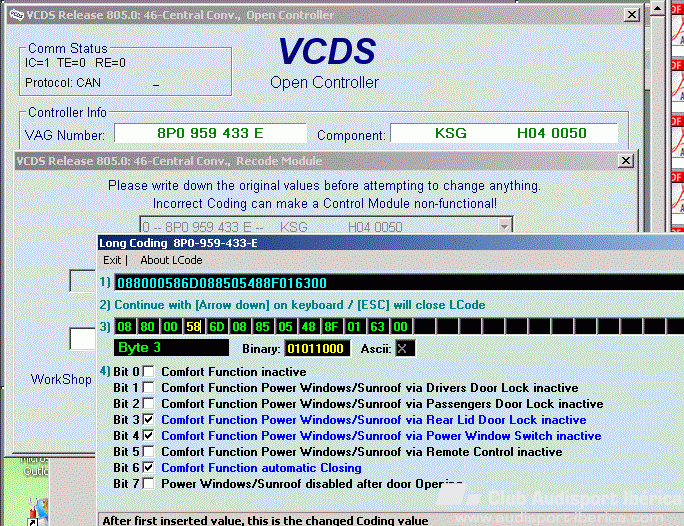Uncheck Bit 4 Power Window Switch checkbox
This screenshot has height=526, width=684.
[149, 436]
